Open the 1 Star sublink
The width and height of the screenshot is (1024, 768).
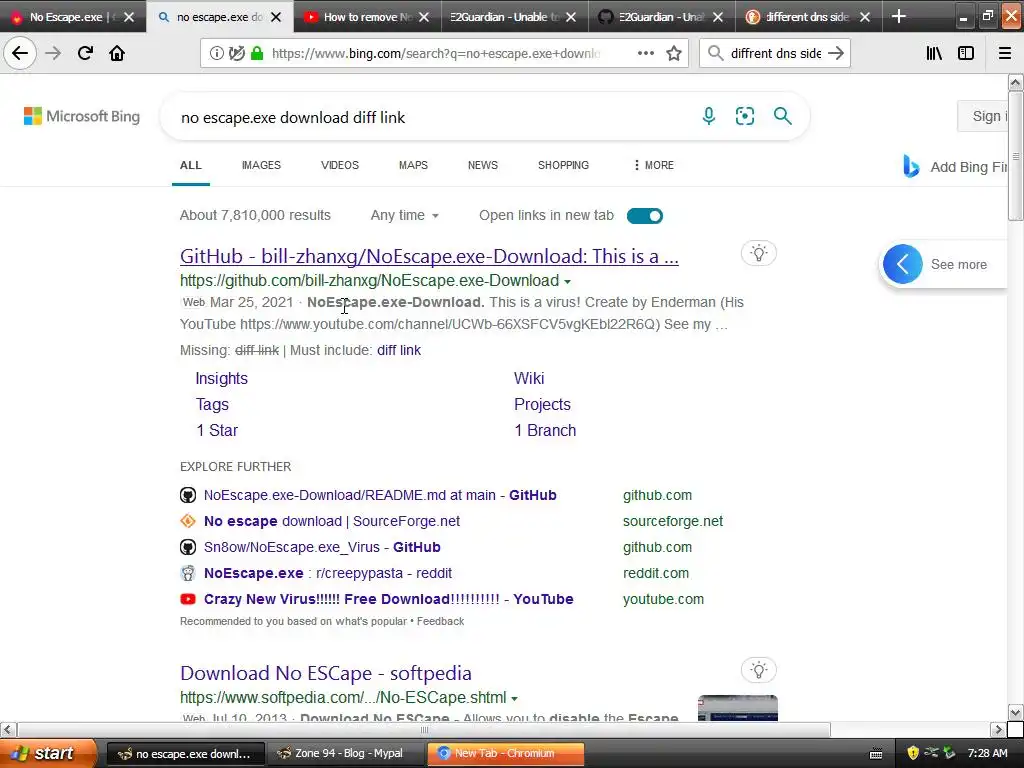pos(217,430)
